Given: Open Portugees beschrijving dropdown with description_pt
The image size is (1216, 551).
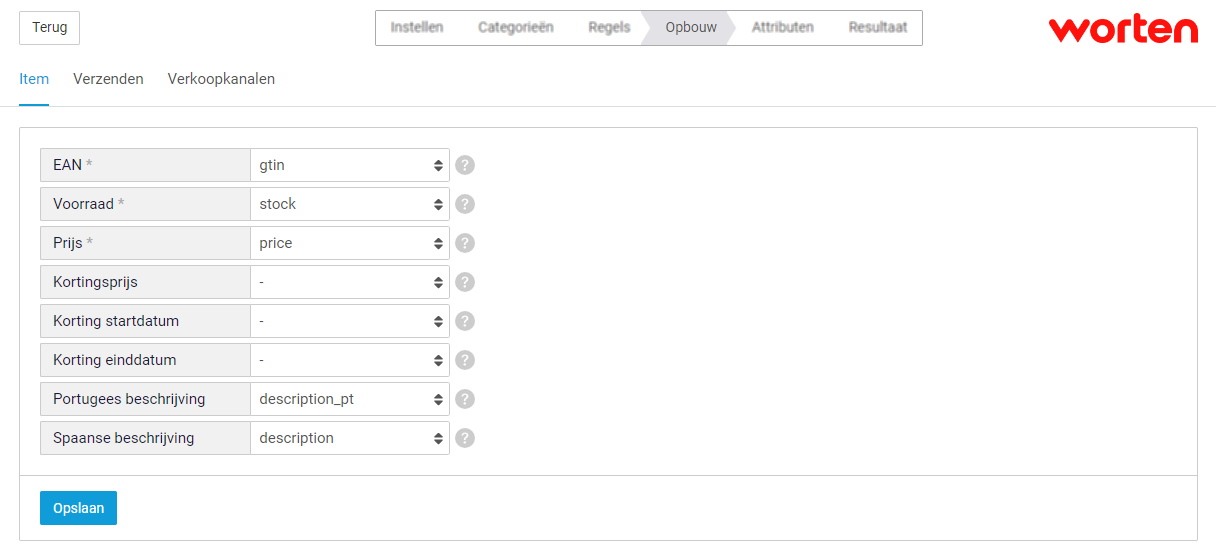Looking at the screenshot, I should (350, 399).
